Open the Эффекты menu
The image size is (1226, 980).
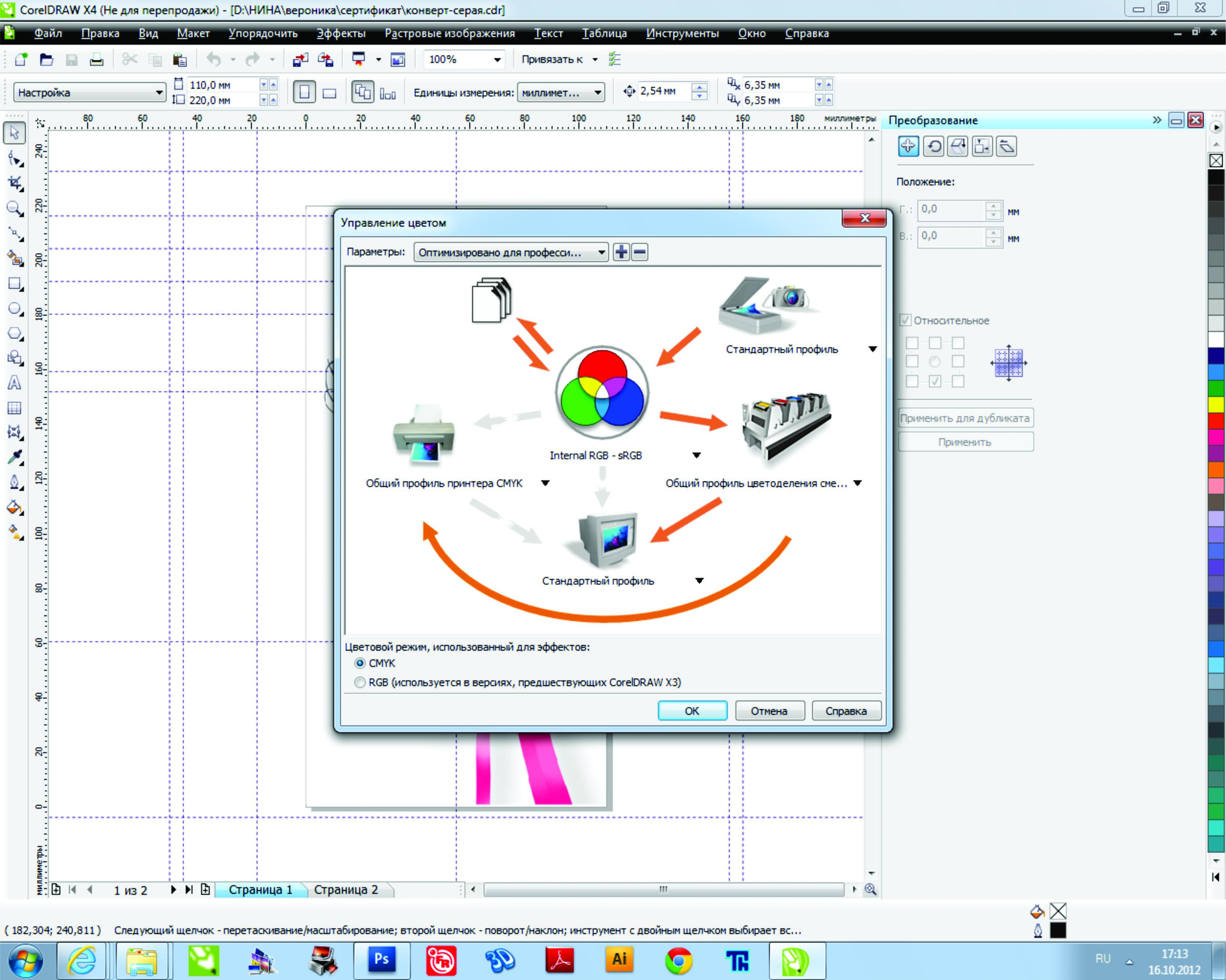(x=341, y=34)
